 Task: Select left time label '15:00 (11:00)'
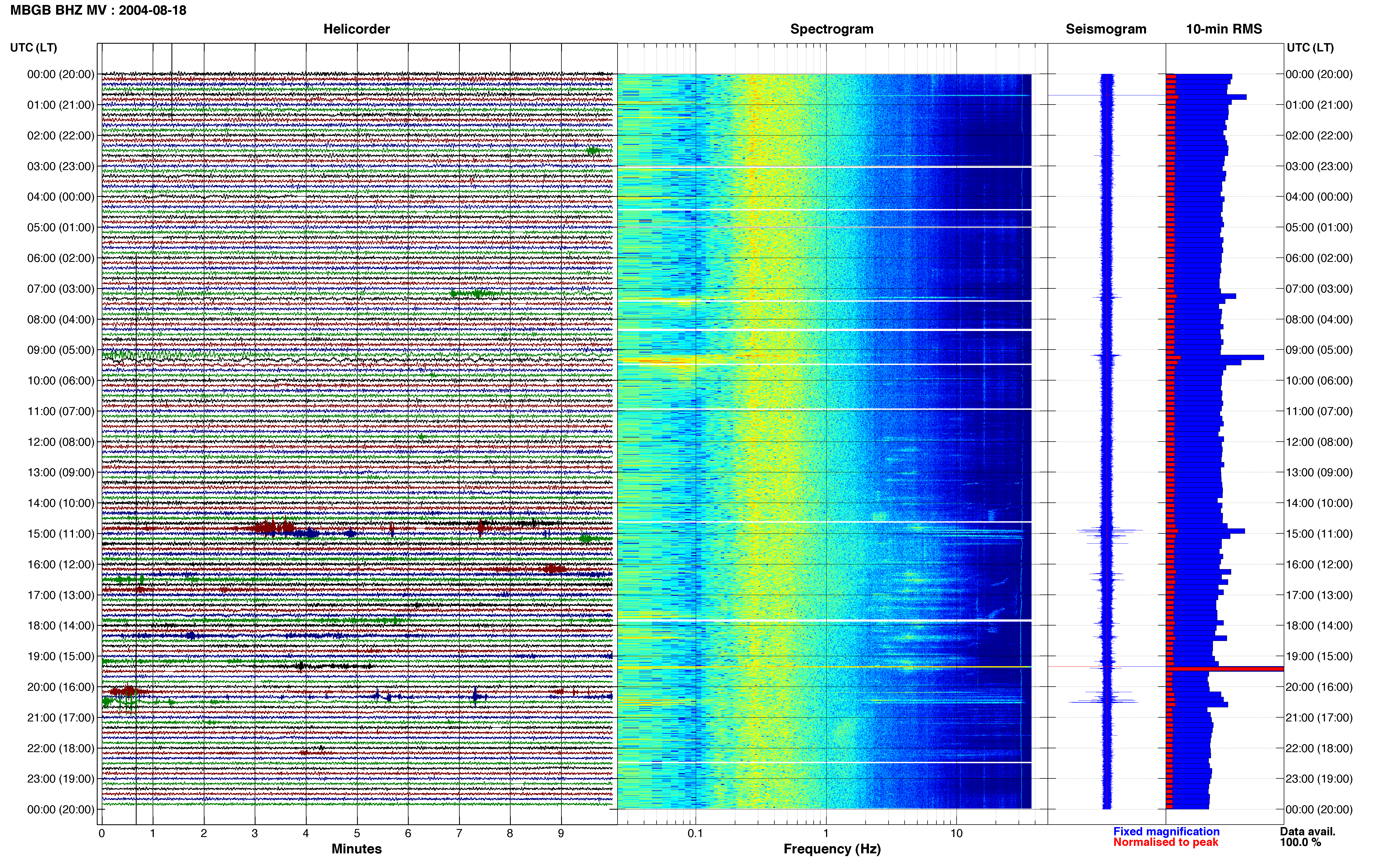coord(61,534)
